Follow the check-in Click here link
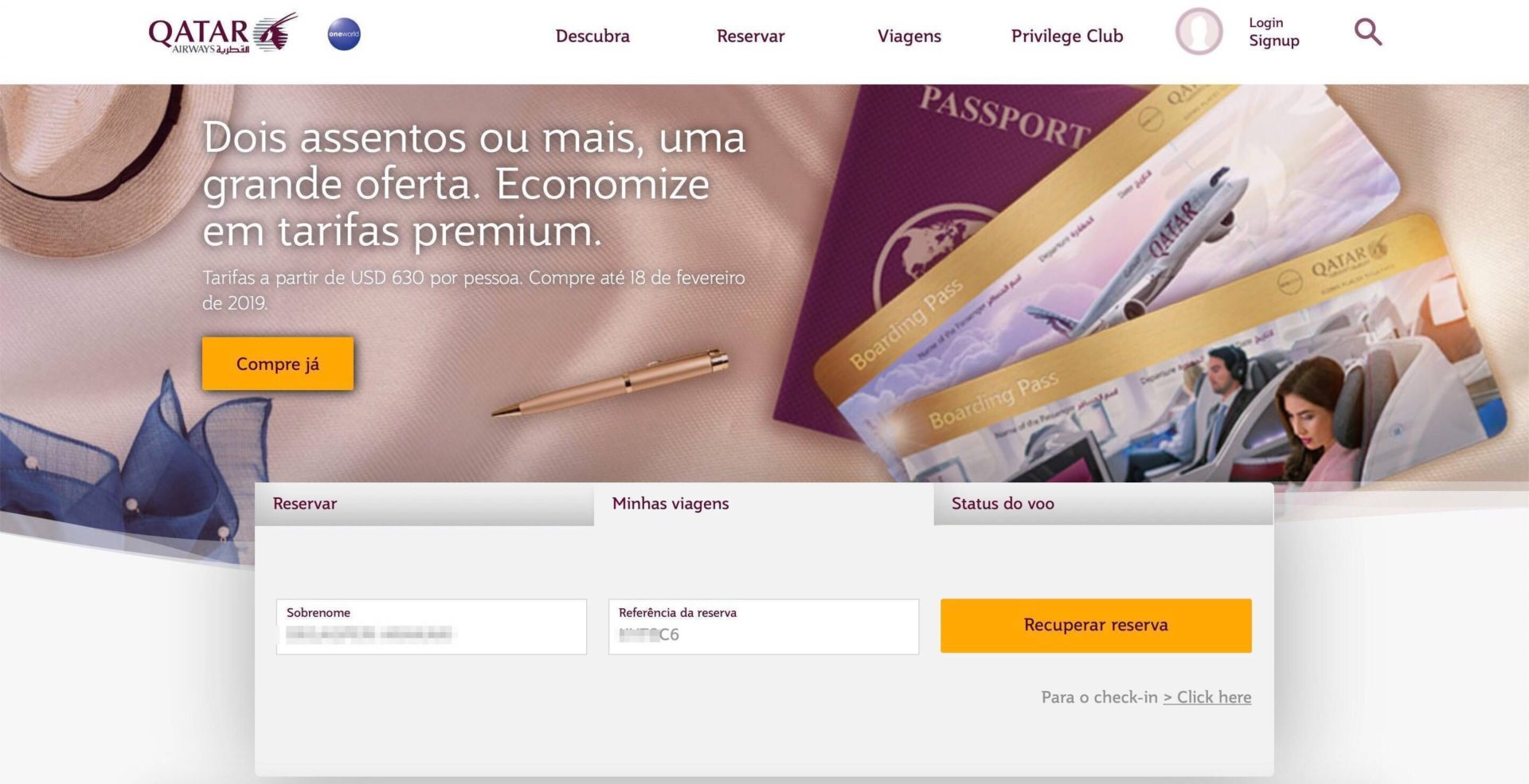This screenshot has width=1529, height=784. (1207, 697)
